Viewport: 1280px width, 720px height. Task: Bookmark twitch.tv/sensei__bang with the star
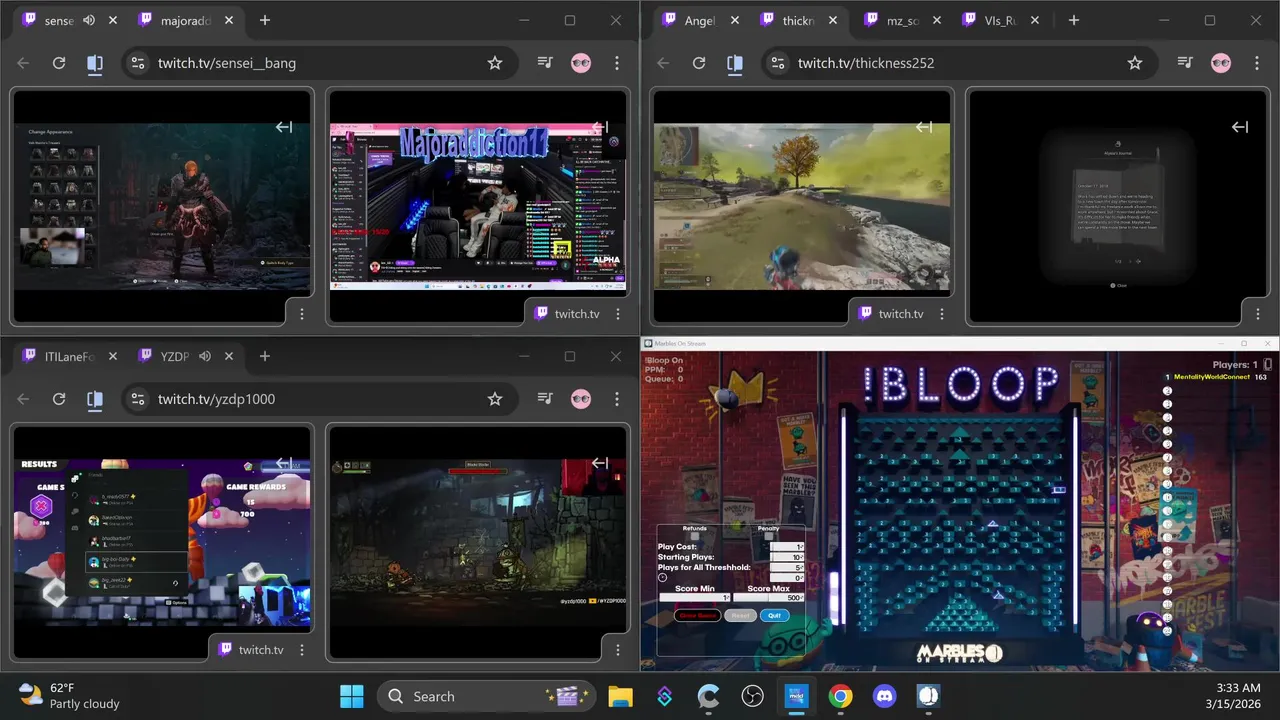coord(495,63)
